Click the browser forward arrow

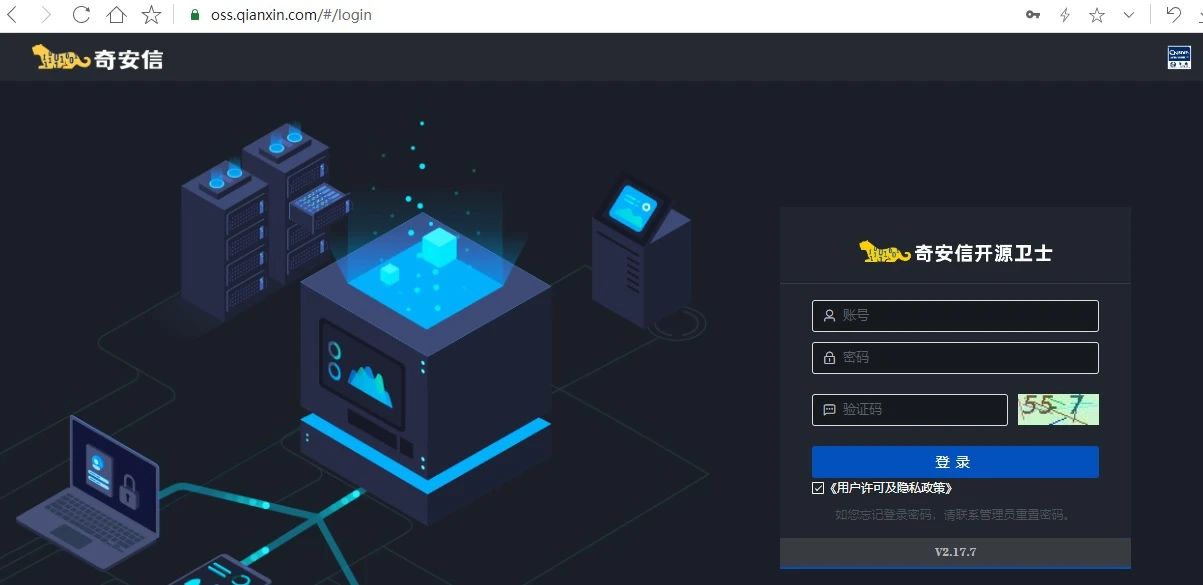(46, 15)
